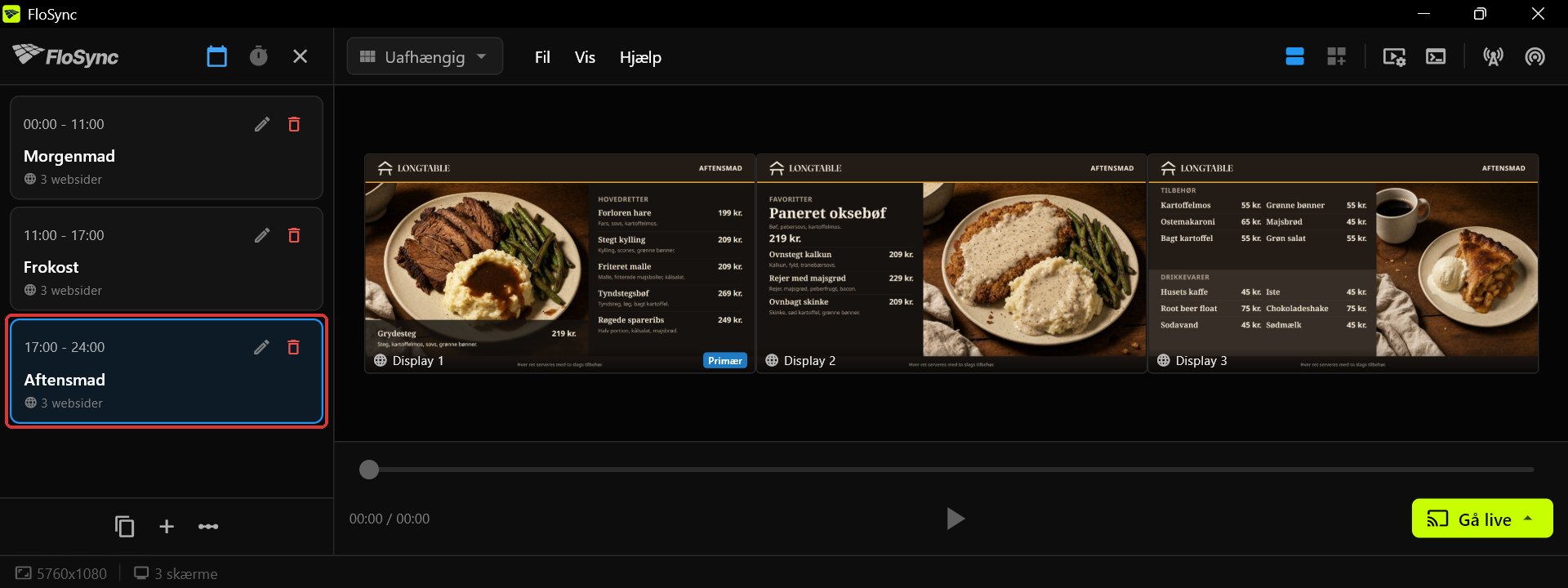The width and height of the screenshot is (1568, 588).
Task: Click the globe icon beside Display 2
Action: coord(772,360)
